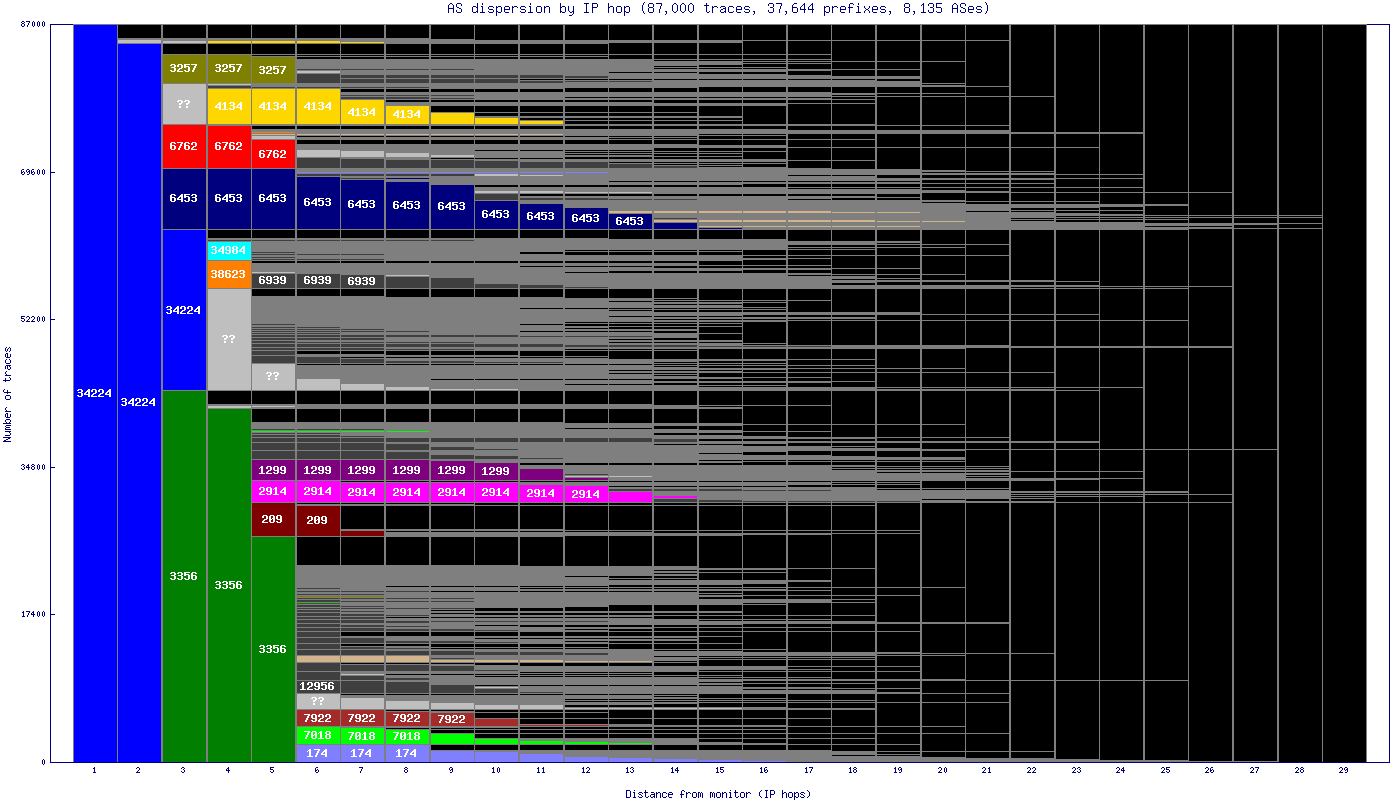Click the 69600 y-axis tick label

[33, 172]
